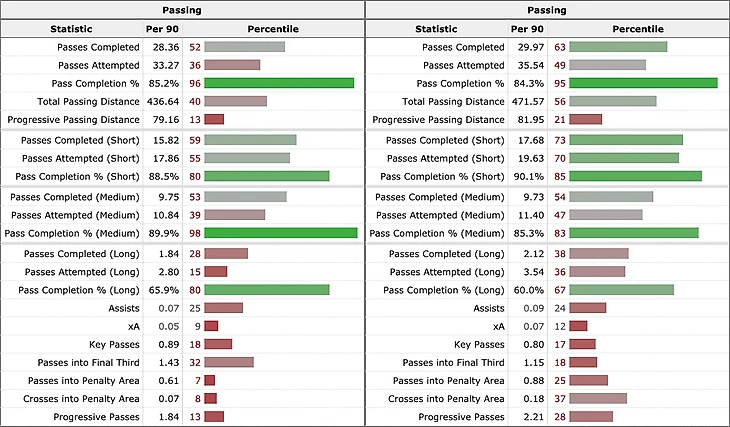Click the right table's Passing title header

click(x=547, y=10)
